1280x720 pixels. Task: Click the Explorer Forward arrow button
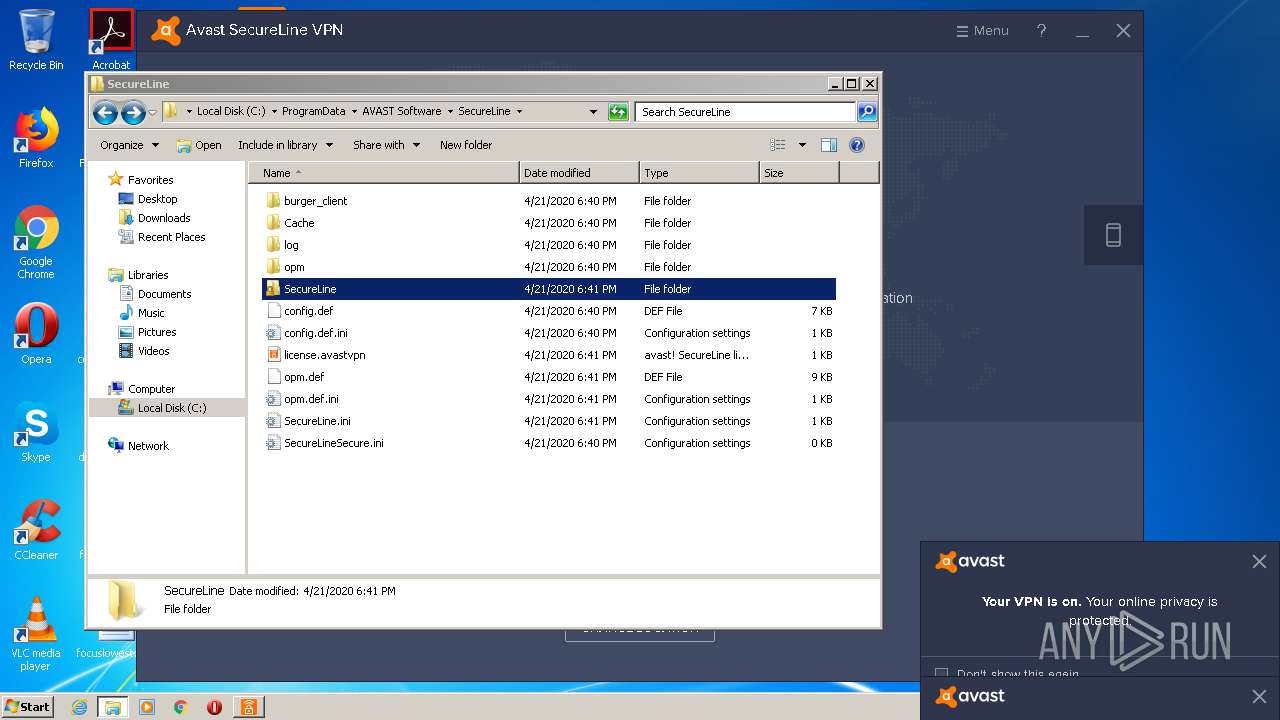click(x=133, y=112)
